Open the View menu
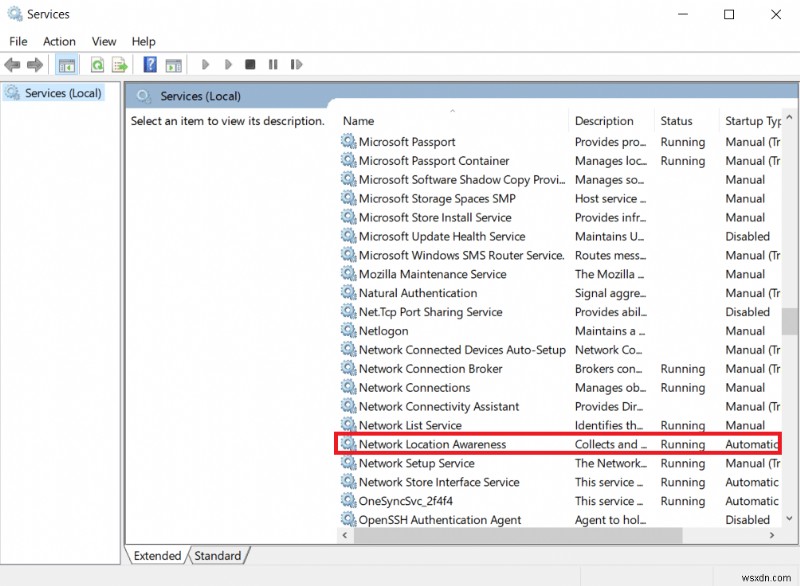The image size is (800, 586). tap(103, 41)
